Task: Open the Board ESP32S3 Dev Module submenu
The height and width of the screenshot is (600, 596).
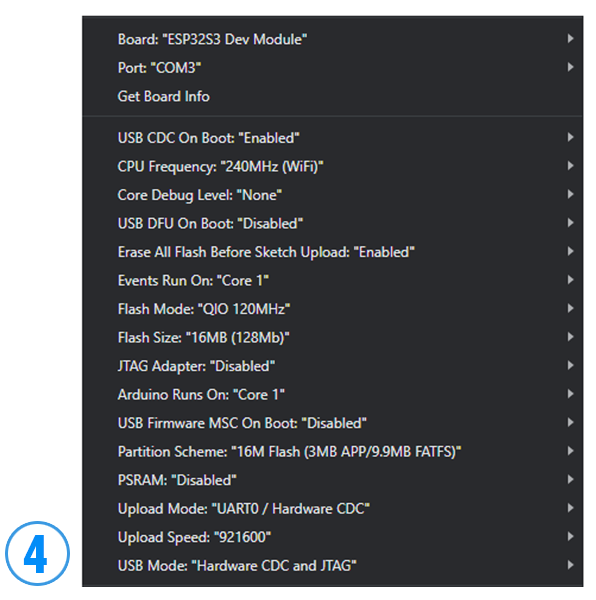Action: (332, 39)
